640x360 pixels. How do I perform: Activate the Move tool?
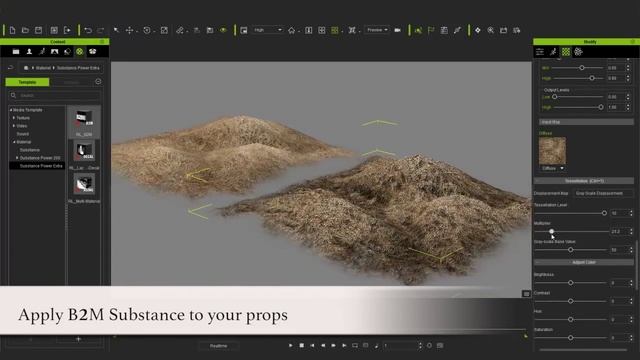point(129,30)
